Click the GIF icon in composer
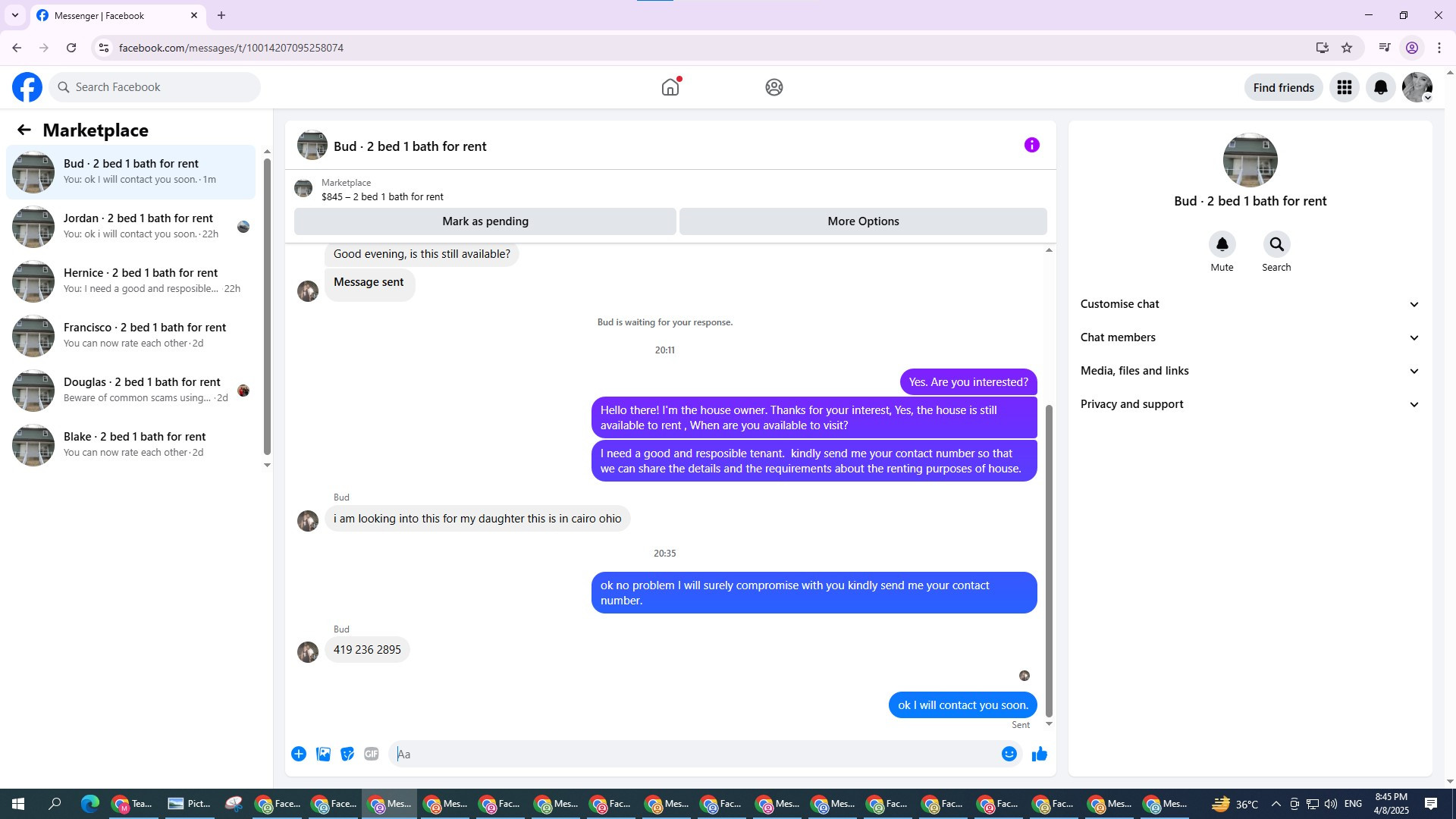1456x819 pixels. coord(371,754)
